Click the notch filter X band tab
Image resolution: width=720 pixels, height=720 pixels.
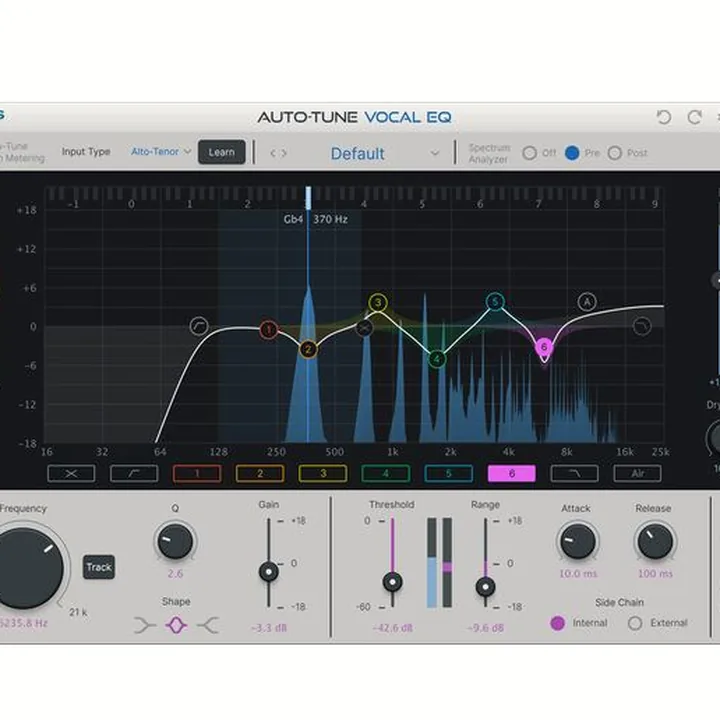pos(71,473)
